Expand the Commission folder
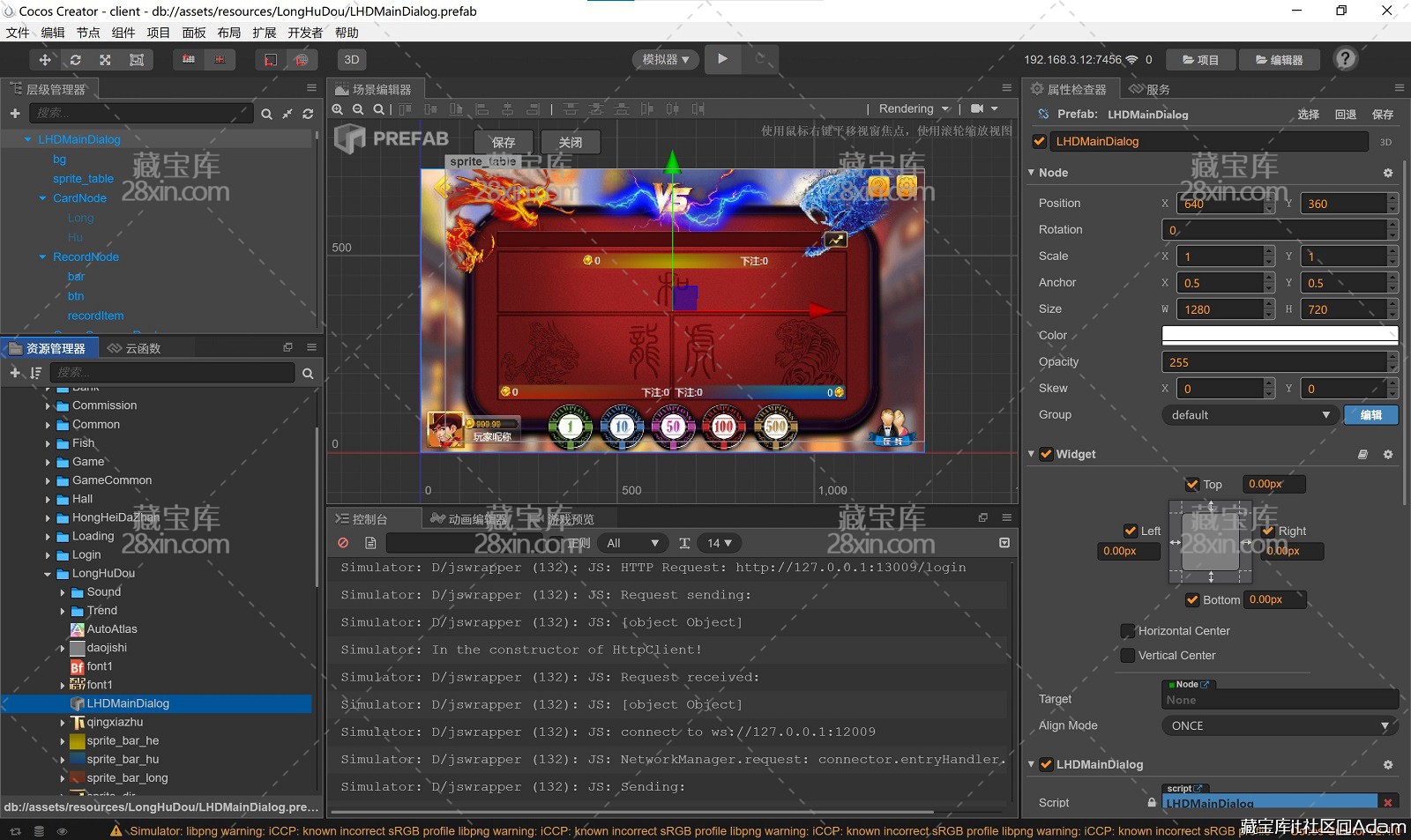 point(48,406)
